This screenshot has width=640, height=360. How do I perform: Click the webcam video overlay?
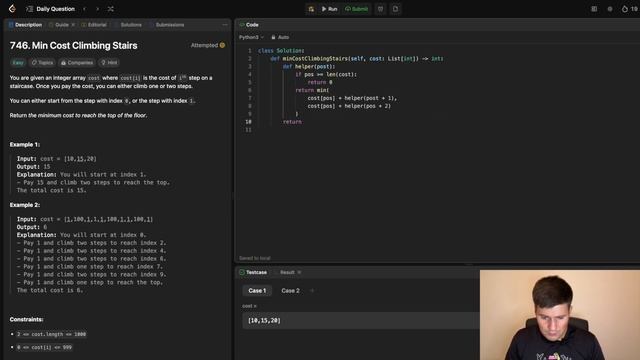(560, 315)
